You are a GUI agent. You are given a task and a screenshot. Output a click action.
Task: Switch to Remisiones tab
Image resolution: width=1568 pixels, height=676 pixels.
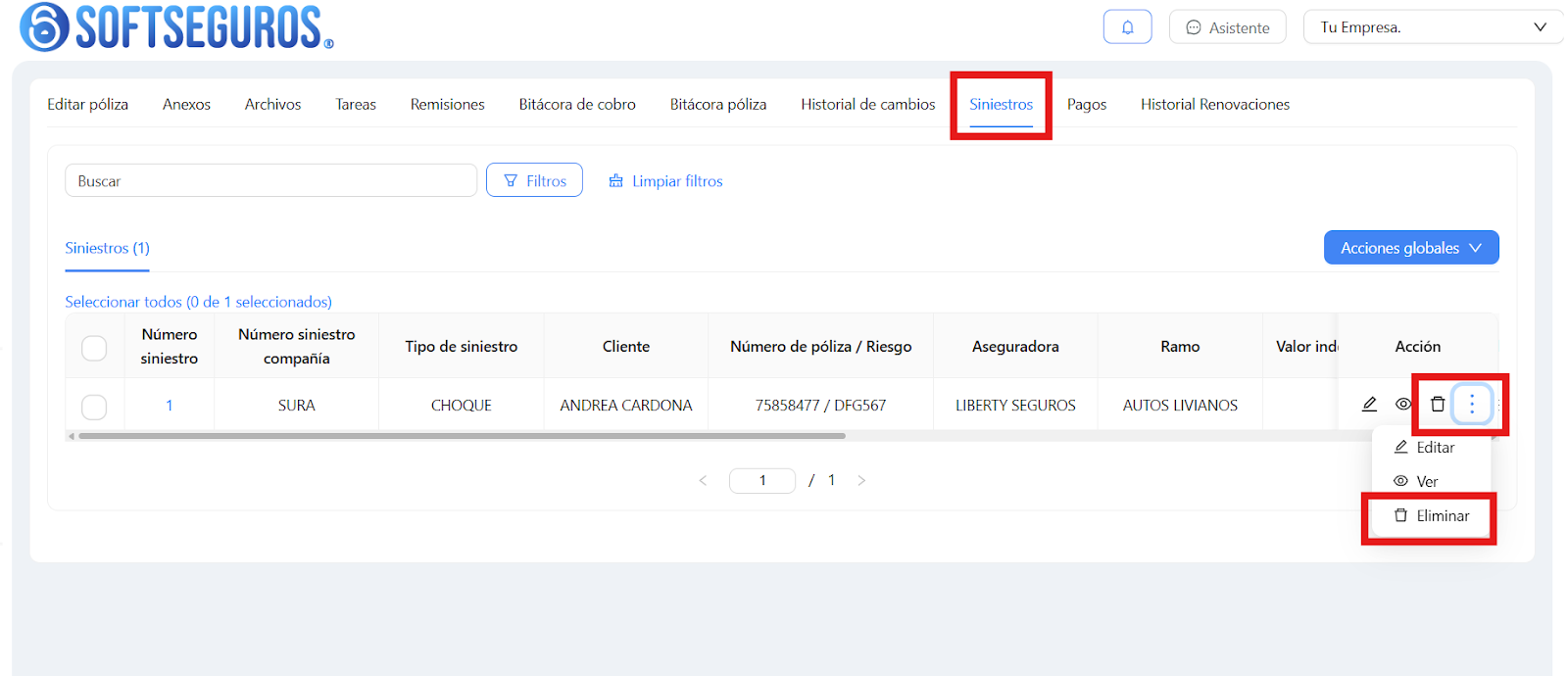(x=447, y=104)
